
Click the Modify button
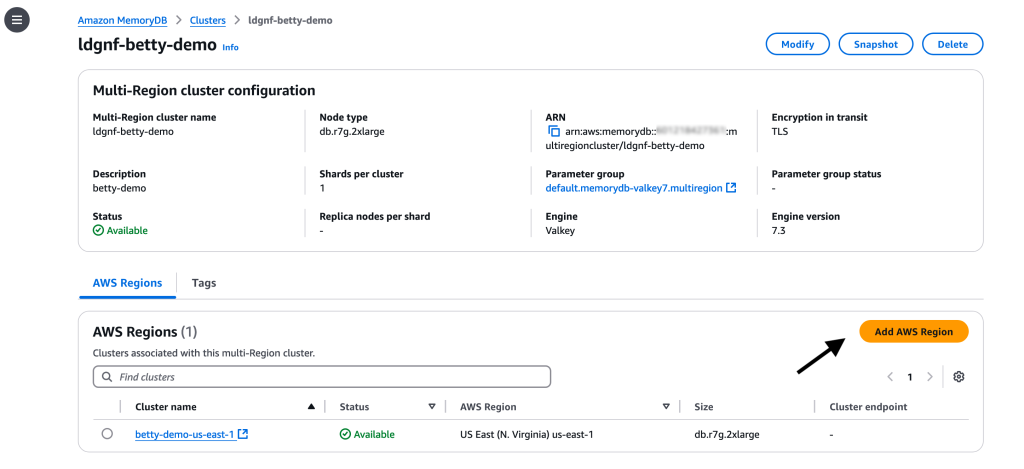[797, 44]
